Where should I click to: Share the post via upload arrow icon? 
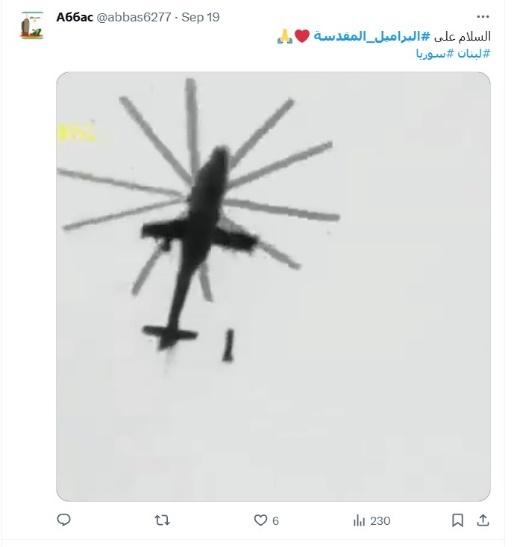tap(483, 520)
